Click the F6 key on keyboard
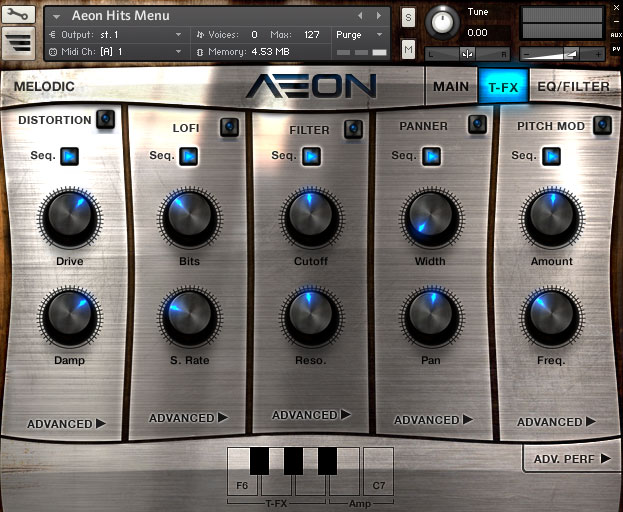Screen dimensions: 623x512 point(242,484)
